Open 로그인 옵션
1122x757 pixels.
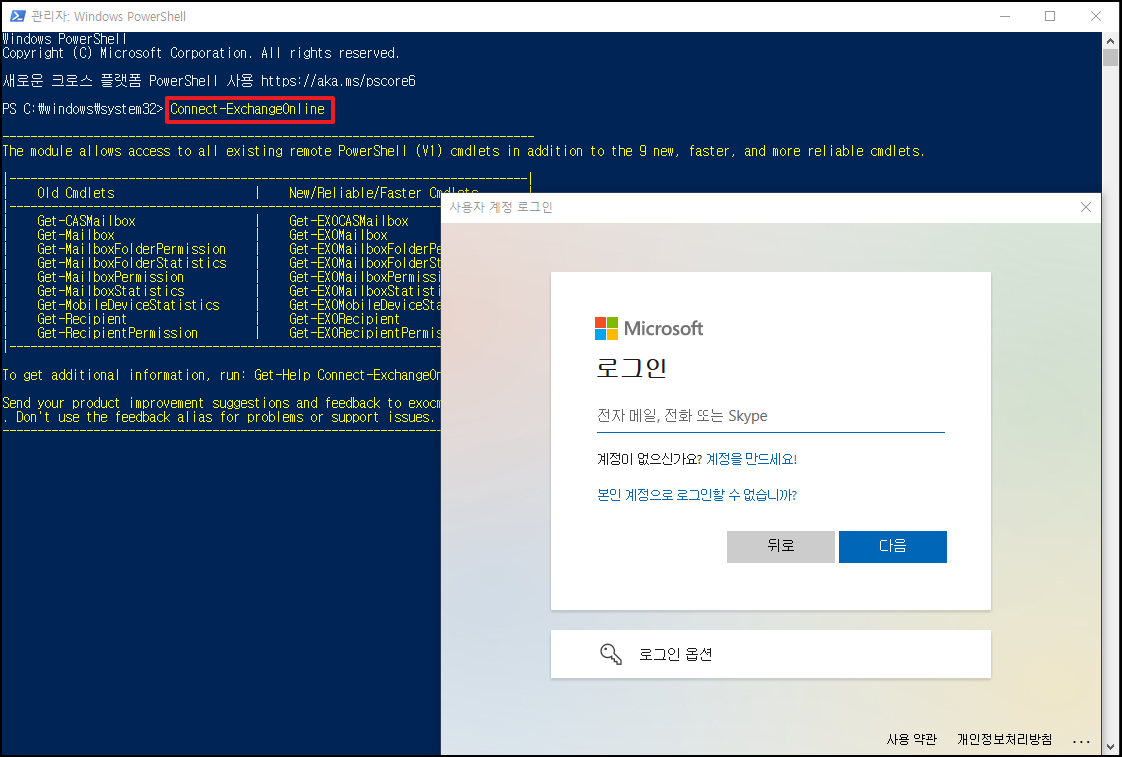point(771,654)
